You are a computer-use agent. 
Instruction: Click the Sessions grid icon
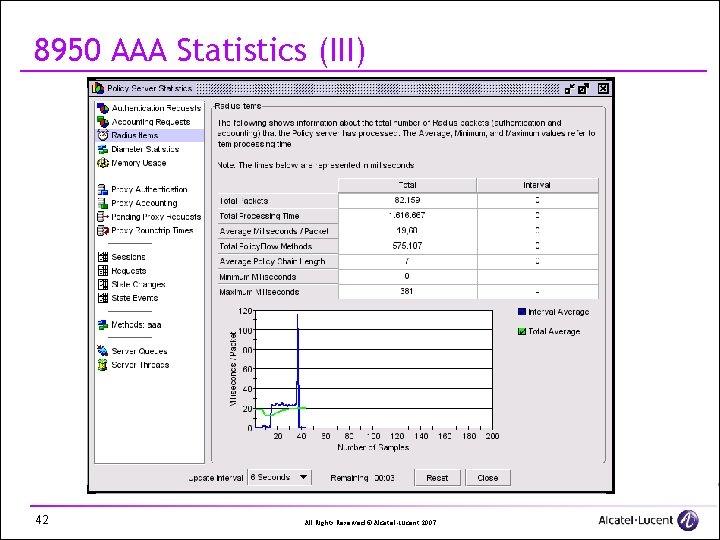103,257
